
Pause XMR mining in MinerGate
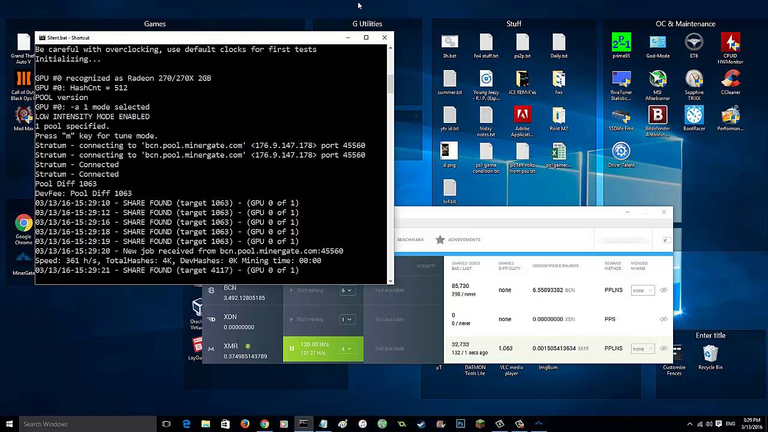292,349
